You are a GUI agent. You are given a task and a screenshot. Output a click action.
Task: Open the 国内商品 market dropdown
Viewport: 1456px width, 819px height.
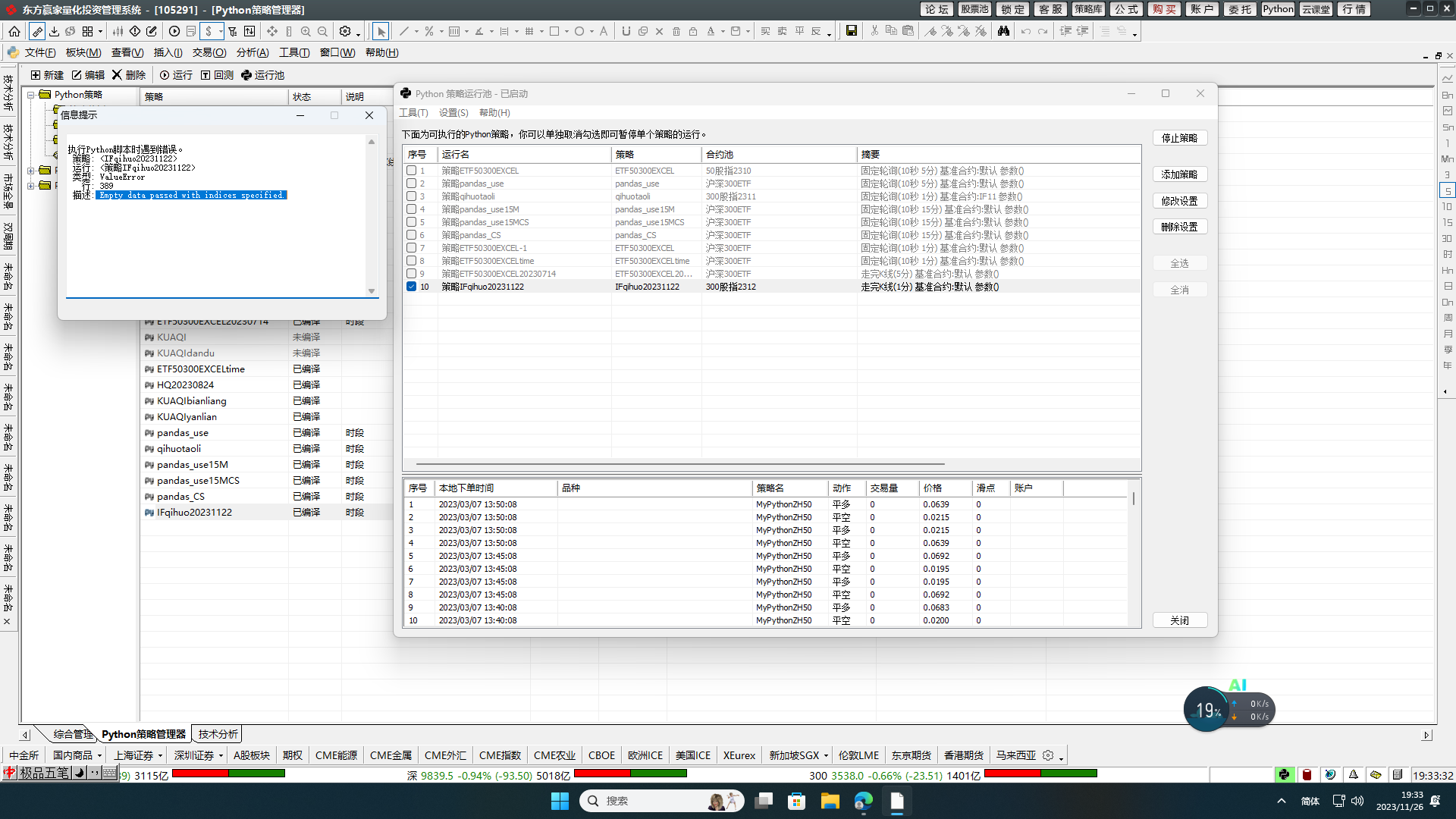tap(99, 755)
